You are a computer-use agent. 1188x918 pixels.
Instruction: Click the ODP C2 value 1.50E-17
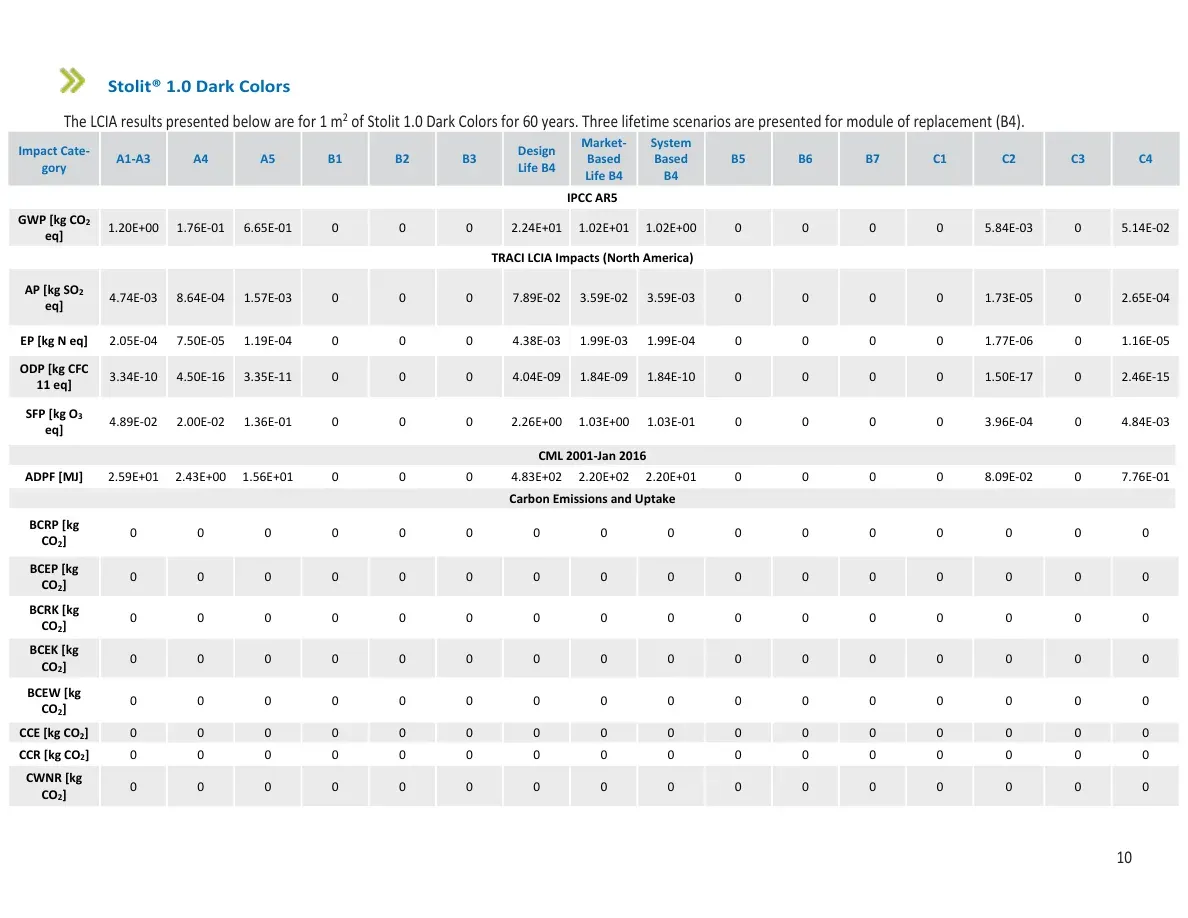(x=1008, y=376)
